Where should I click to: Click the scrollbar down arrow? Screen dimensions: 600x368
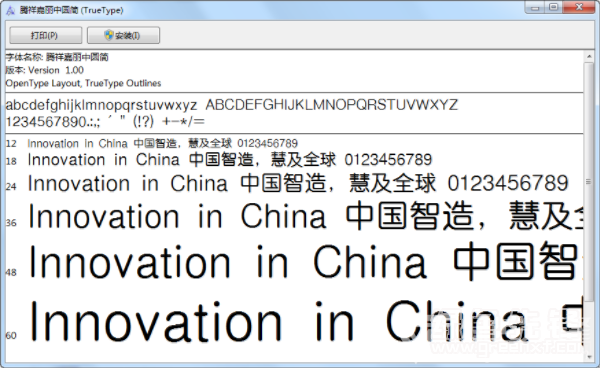[589, 357]
